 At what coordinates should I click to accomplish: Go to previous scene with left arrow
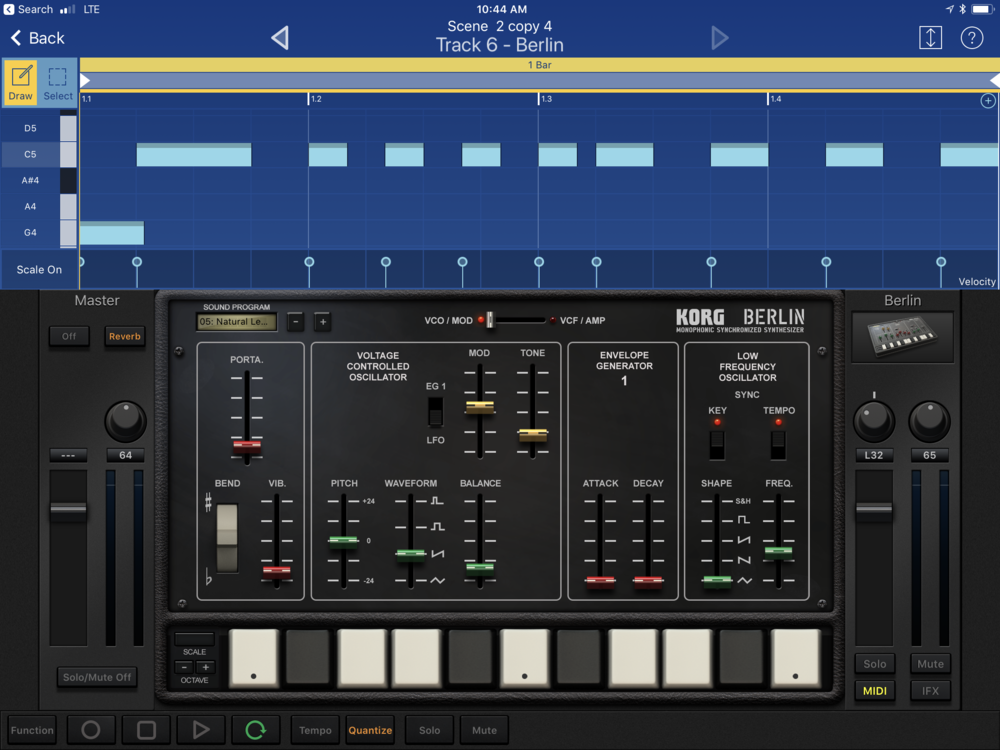tap(280, 38)
